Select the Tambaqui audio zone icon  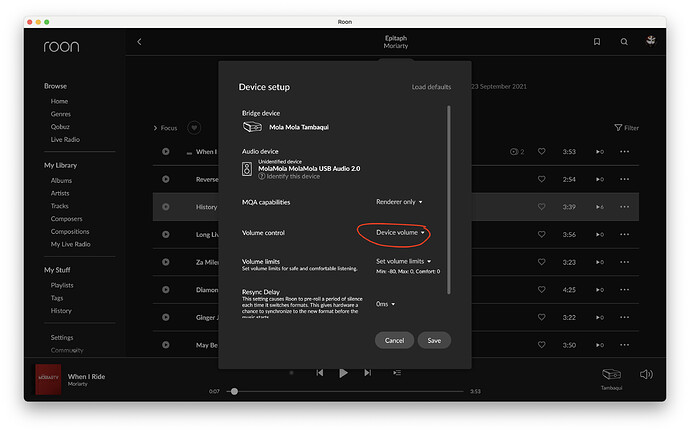[611, 374]
